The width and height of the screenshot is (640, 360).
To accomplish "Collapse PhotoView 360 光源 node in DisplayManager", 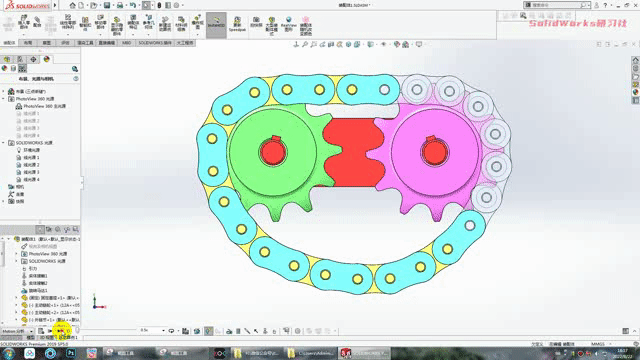I will coord(4,99).
